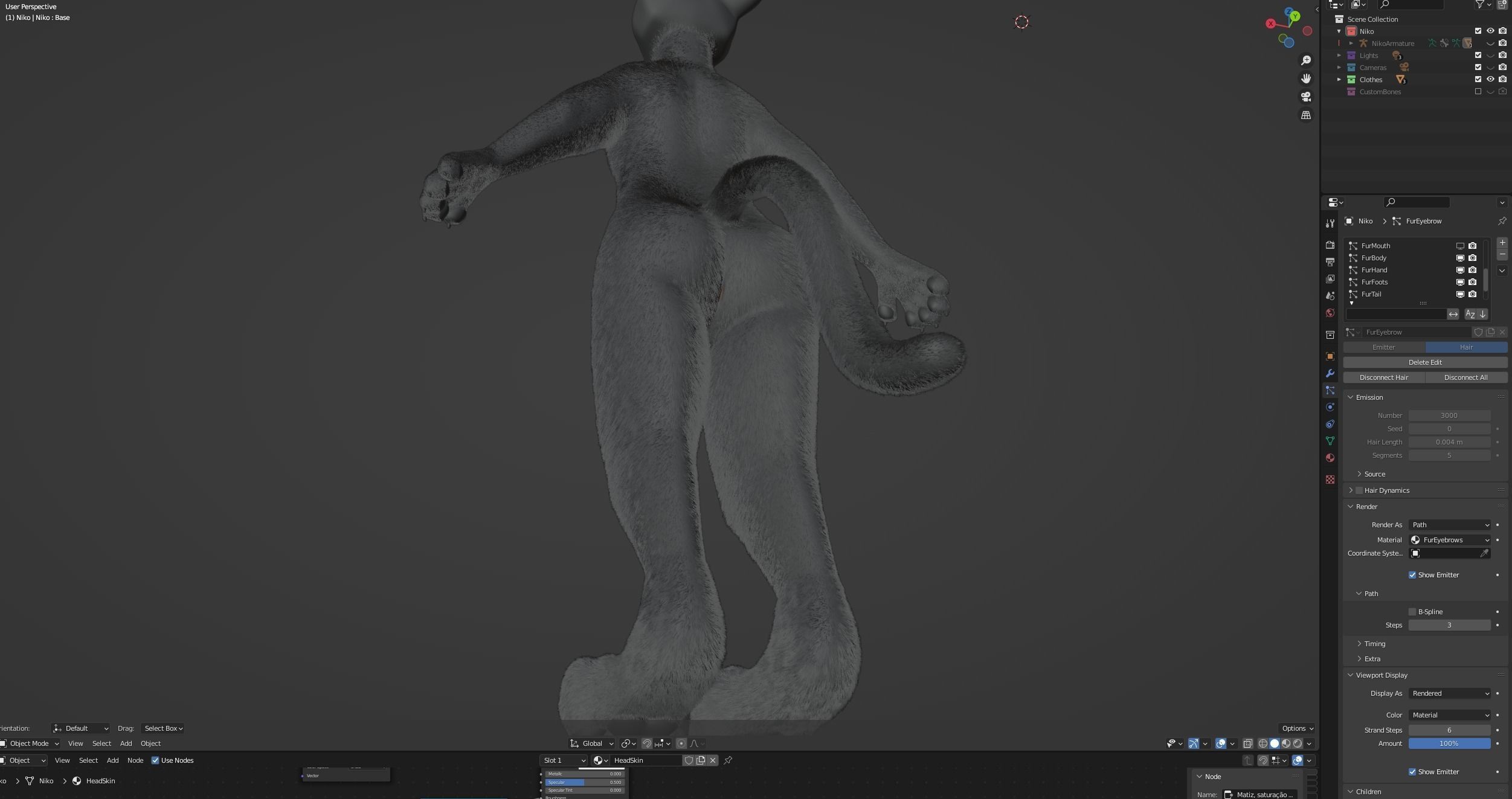This screenshot has height=799, width=1512.
Task: Open the Material properties tab
Action: pos(1330,458)
